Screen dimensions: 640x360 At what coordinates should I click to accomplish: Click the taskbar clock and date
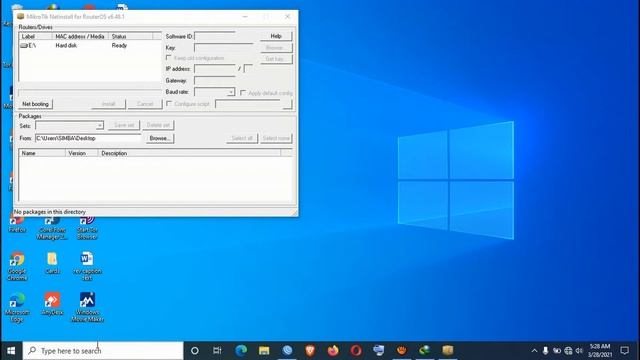[600, 351]
